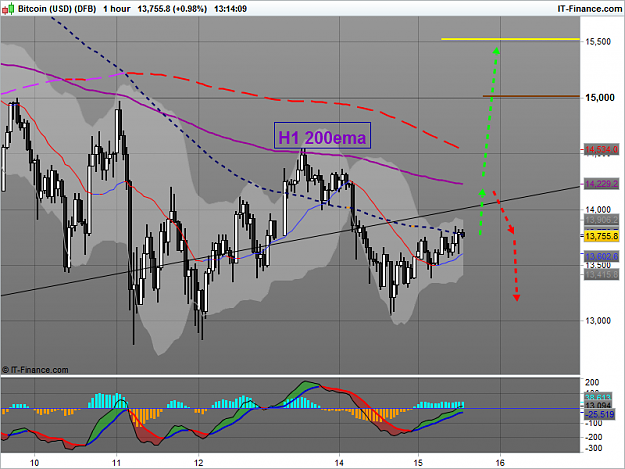The height and width of the screenshot is (469, 625).
Task: Click the 13,755.8 (+0.98%) price in the header
Action: tap(172, 9)
